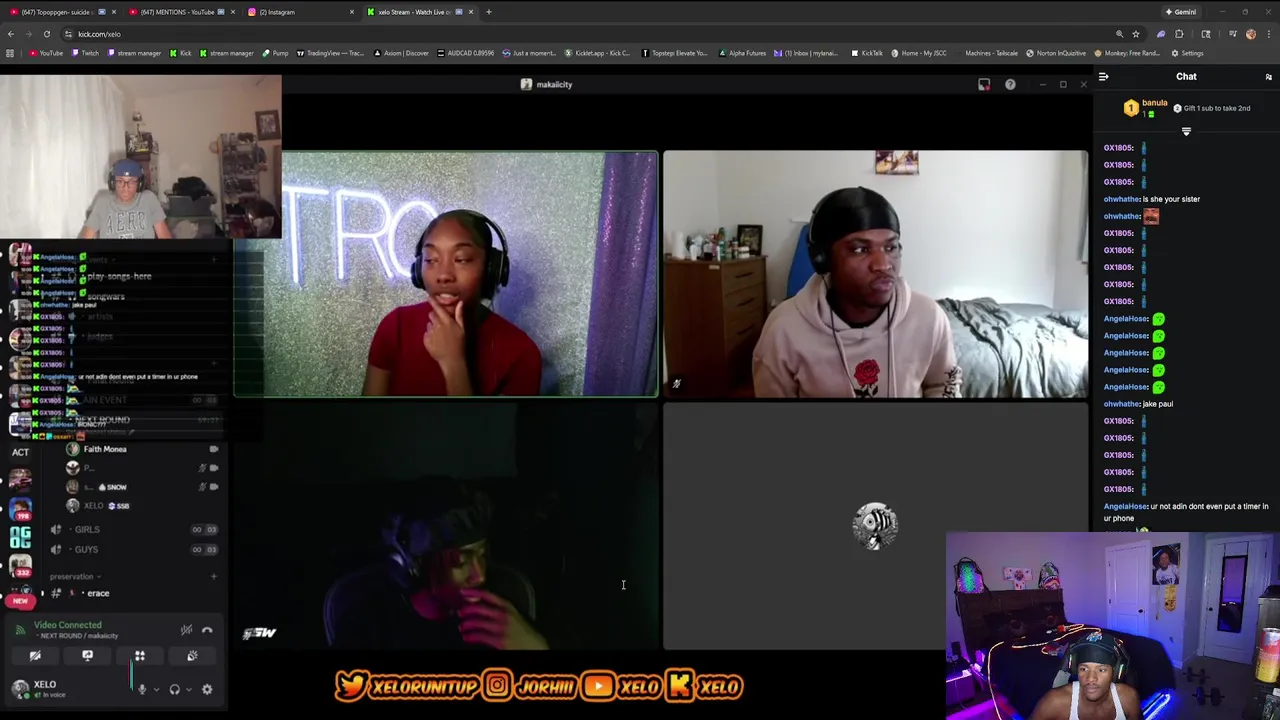1280x720 pixels.
Task: Select the xelo Stream Kick tab
Action: [419, 12]
